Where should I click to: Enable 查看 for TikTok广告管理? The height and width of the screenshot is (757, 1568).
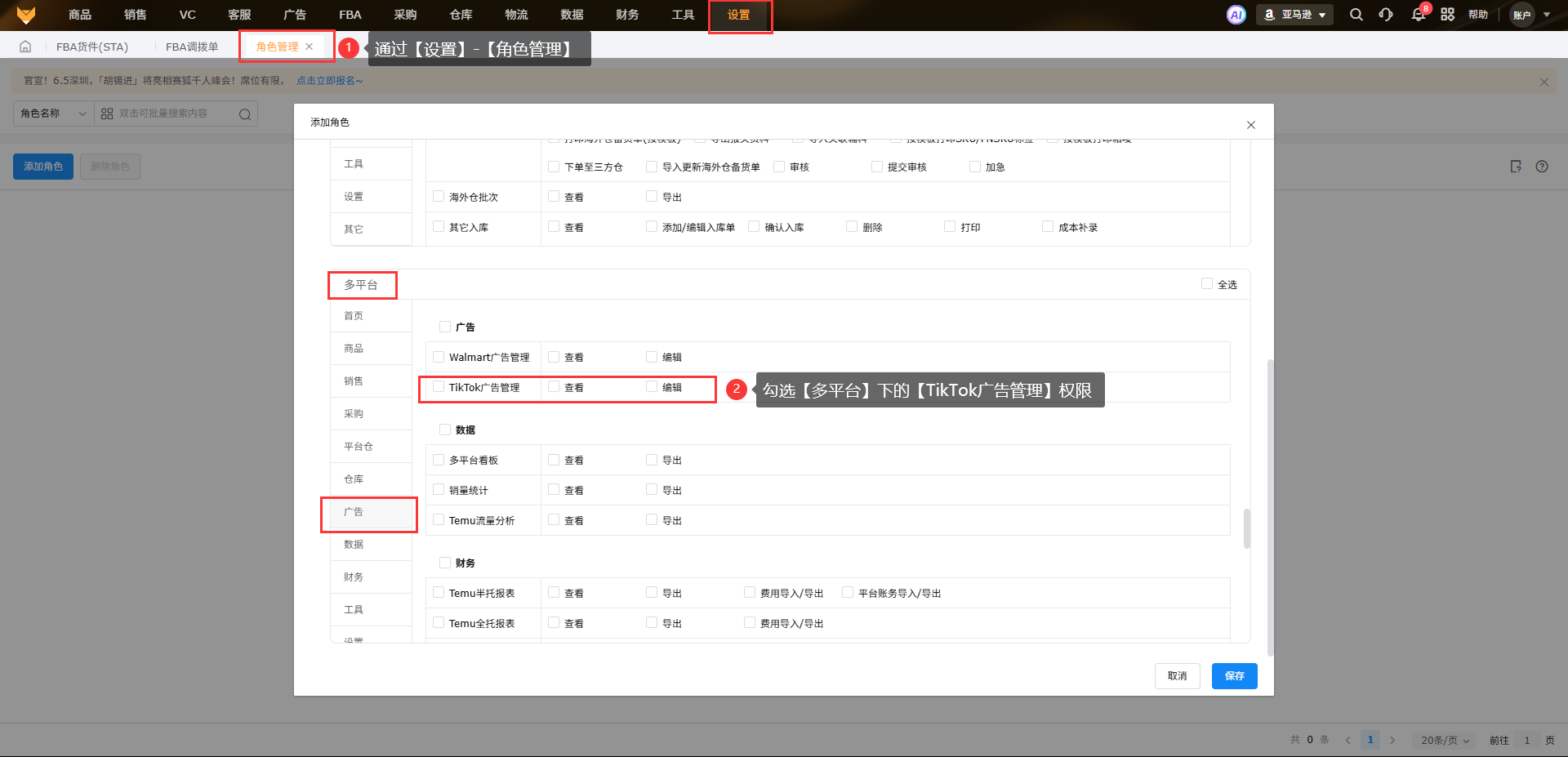[x=554, y=387]
